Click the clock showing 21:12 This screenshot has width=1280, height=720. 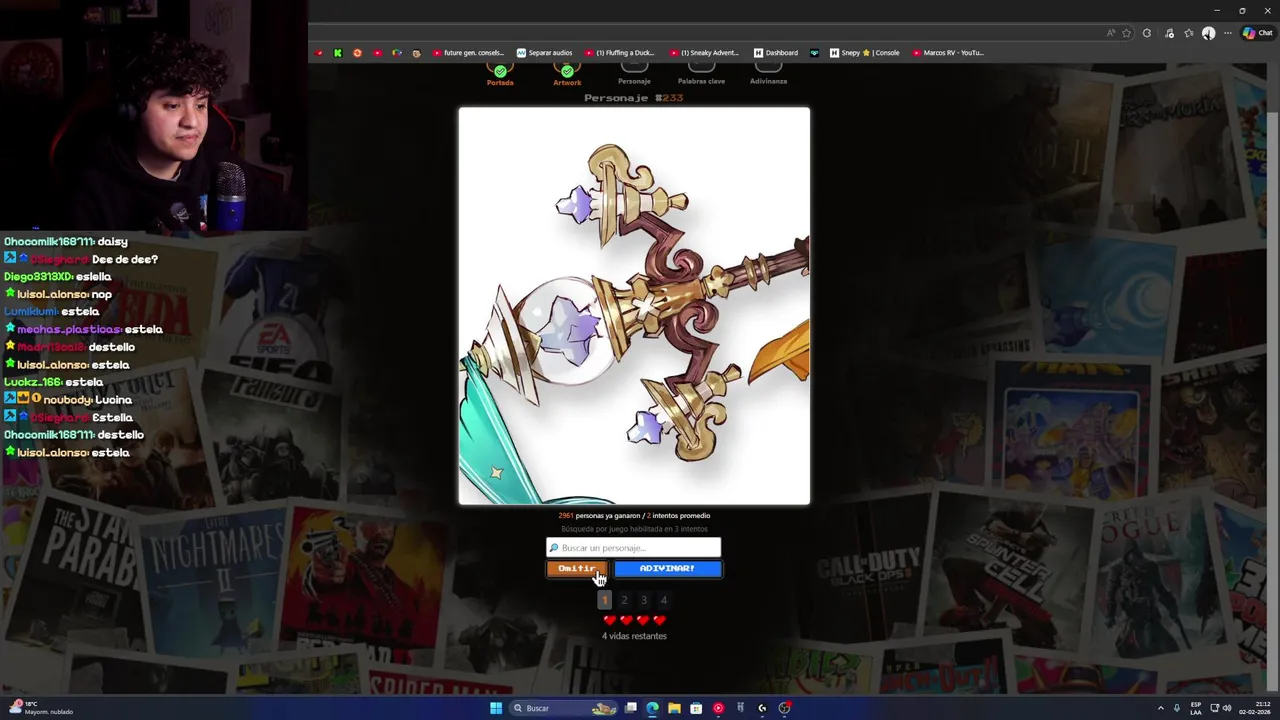pos(1254,708)
